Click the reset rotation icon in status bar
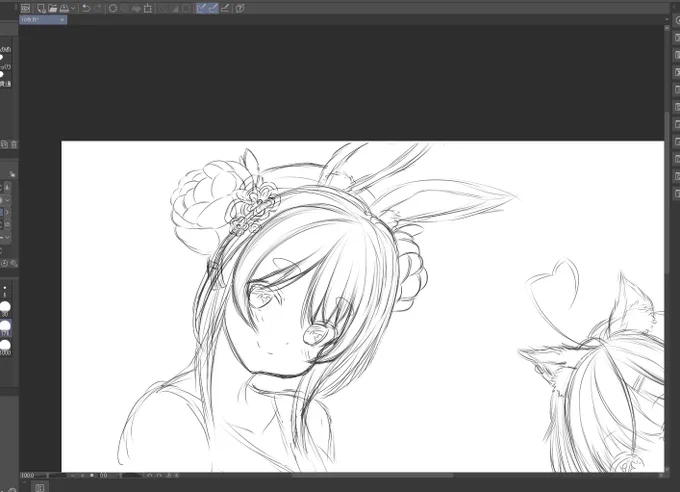The width and height of the screenshot is (680, 492). 169,476
